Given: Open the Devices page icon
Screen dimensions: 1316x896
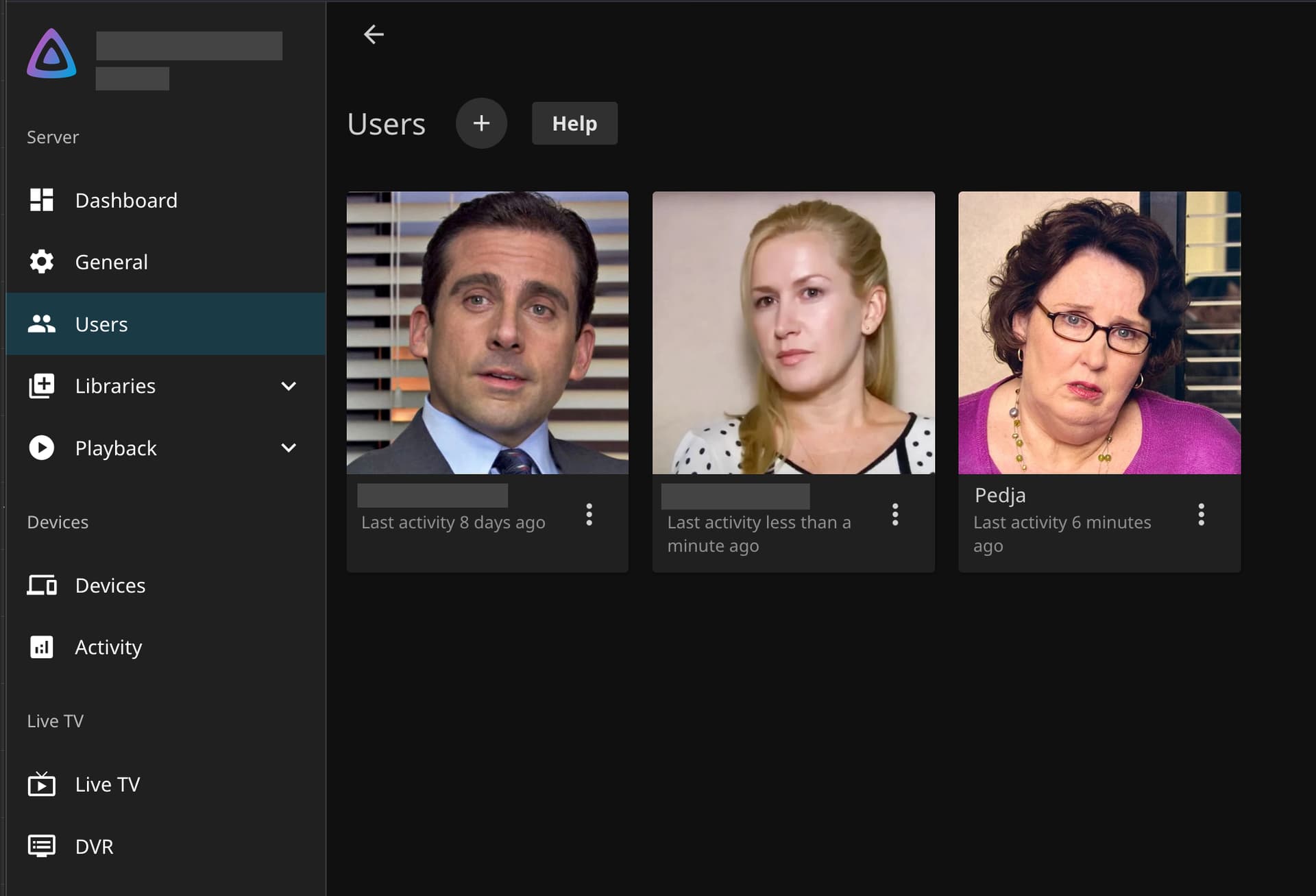Looking at the screenshot, I should [x=41, y=585].
